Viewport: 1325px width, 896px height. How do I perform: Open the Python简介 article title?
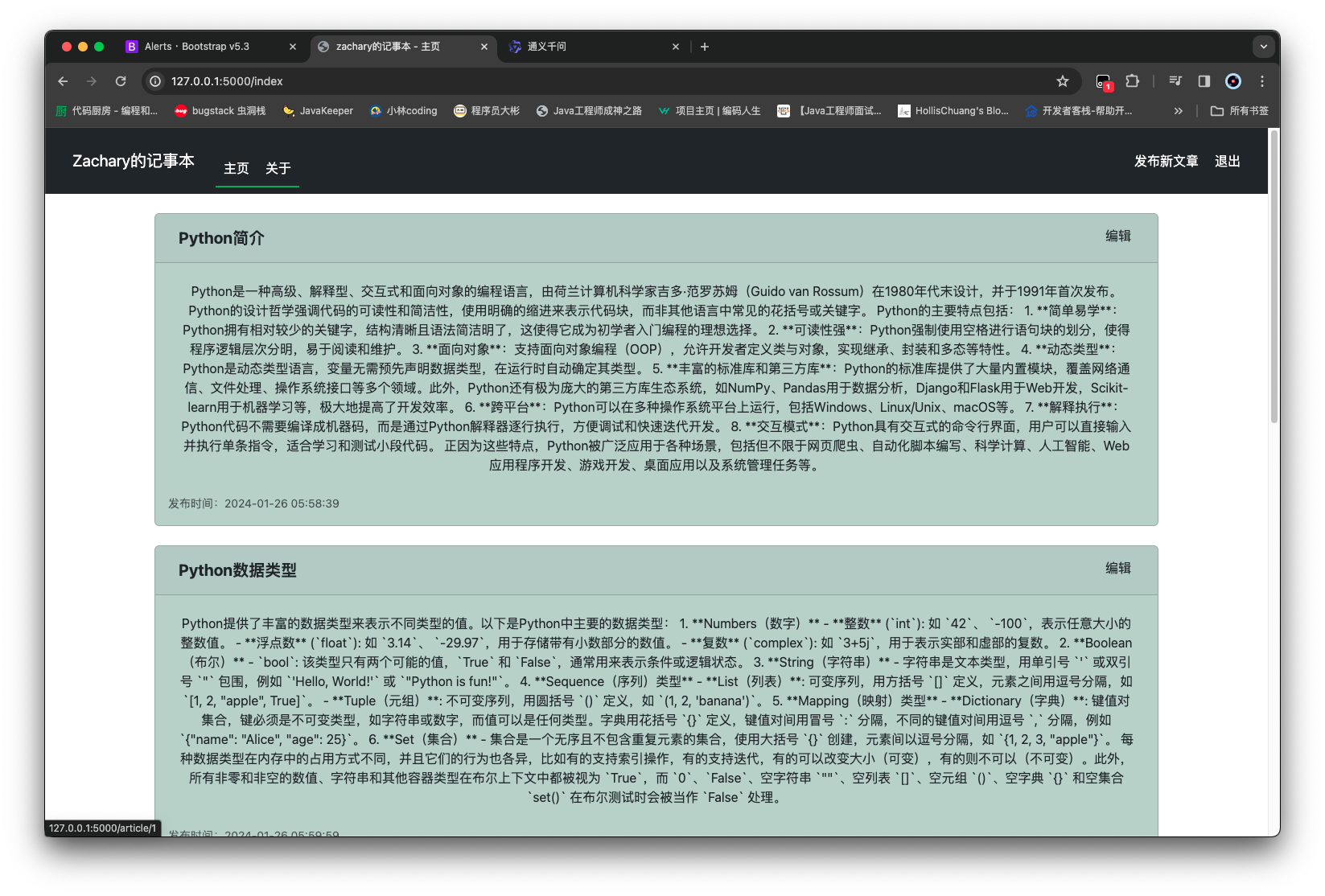[x=221, y=238]
